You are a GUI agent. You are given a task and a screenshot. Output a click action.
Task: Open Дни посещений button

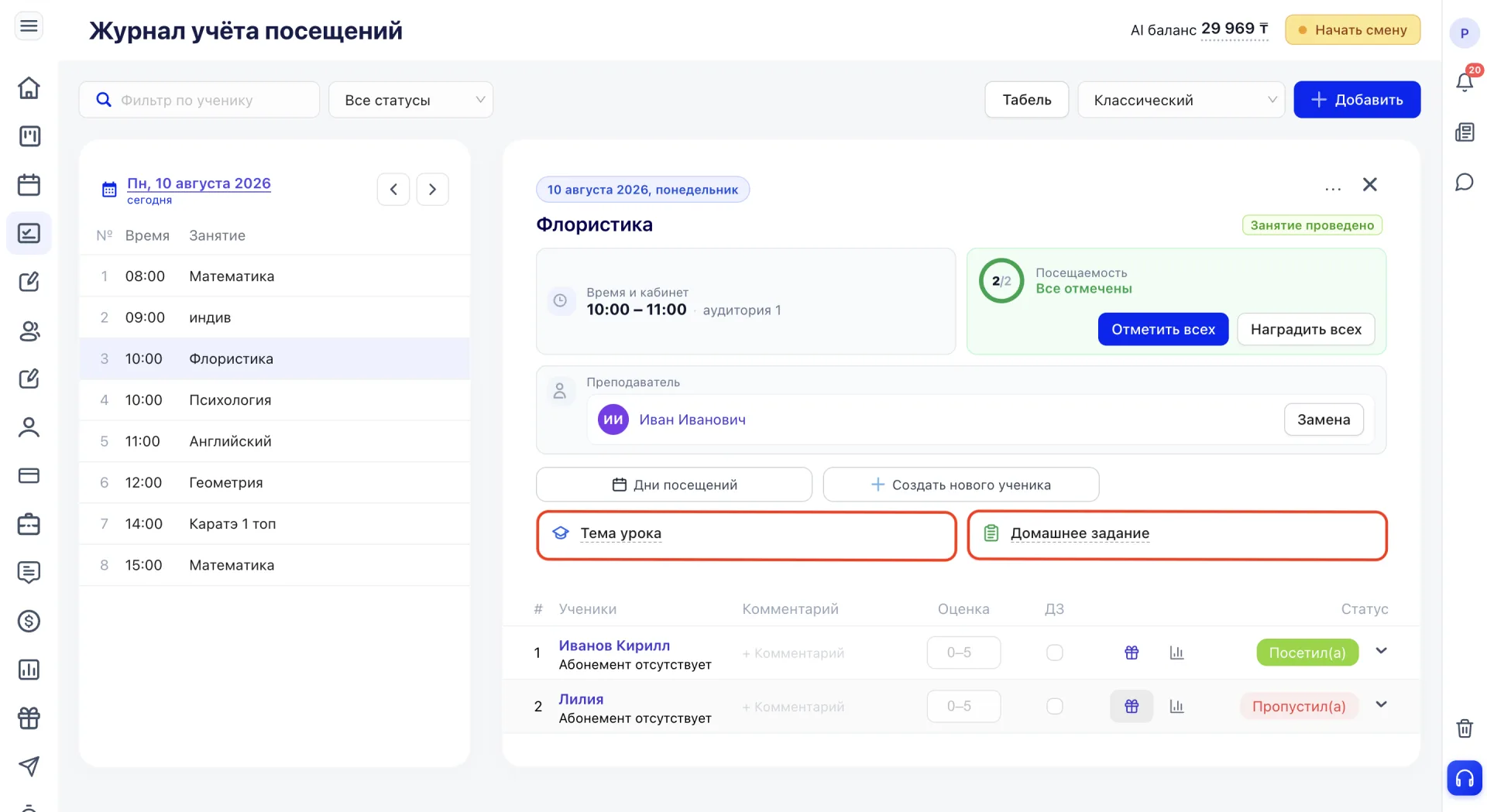tap(674, 485)
